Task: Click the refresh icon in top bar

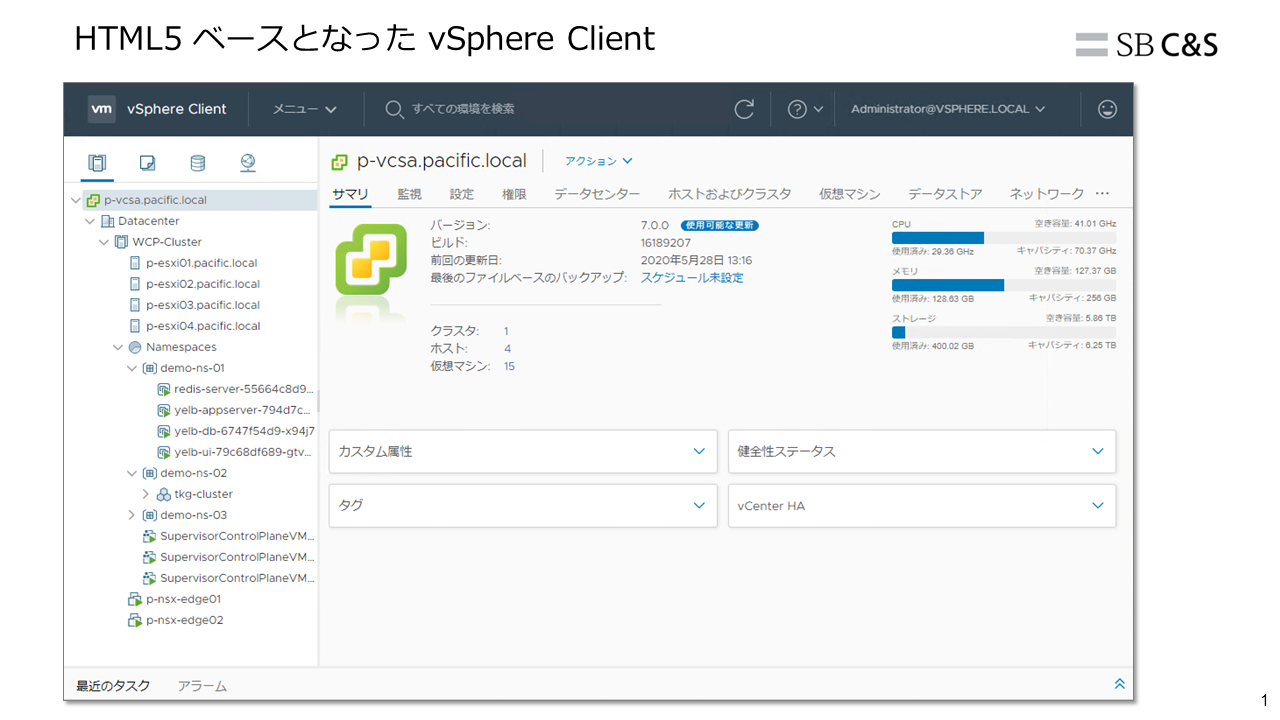Action: (x=744, y=109)
